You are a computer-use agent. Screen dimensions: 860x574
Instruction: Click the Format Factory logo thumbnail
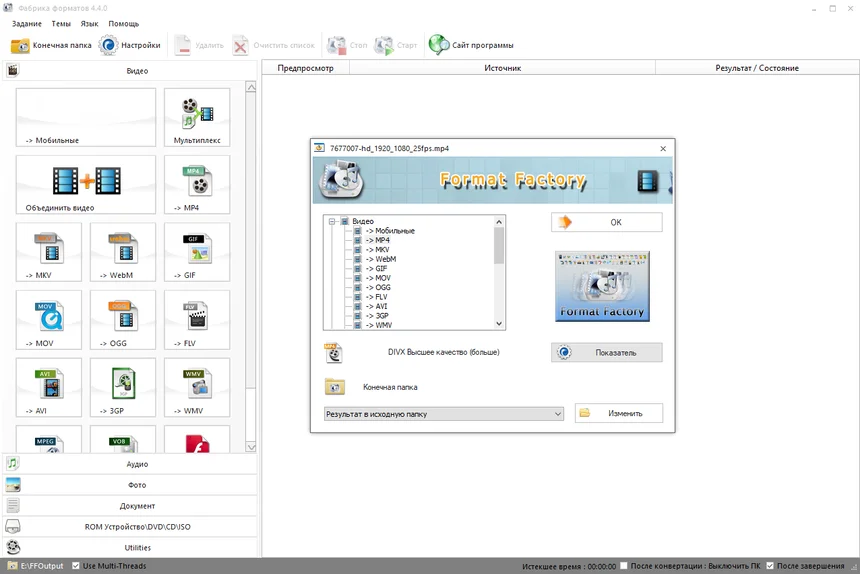[602, 286]
